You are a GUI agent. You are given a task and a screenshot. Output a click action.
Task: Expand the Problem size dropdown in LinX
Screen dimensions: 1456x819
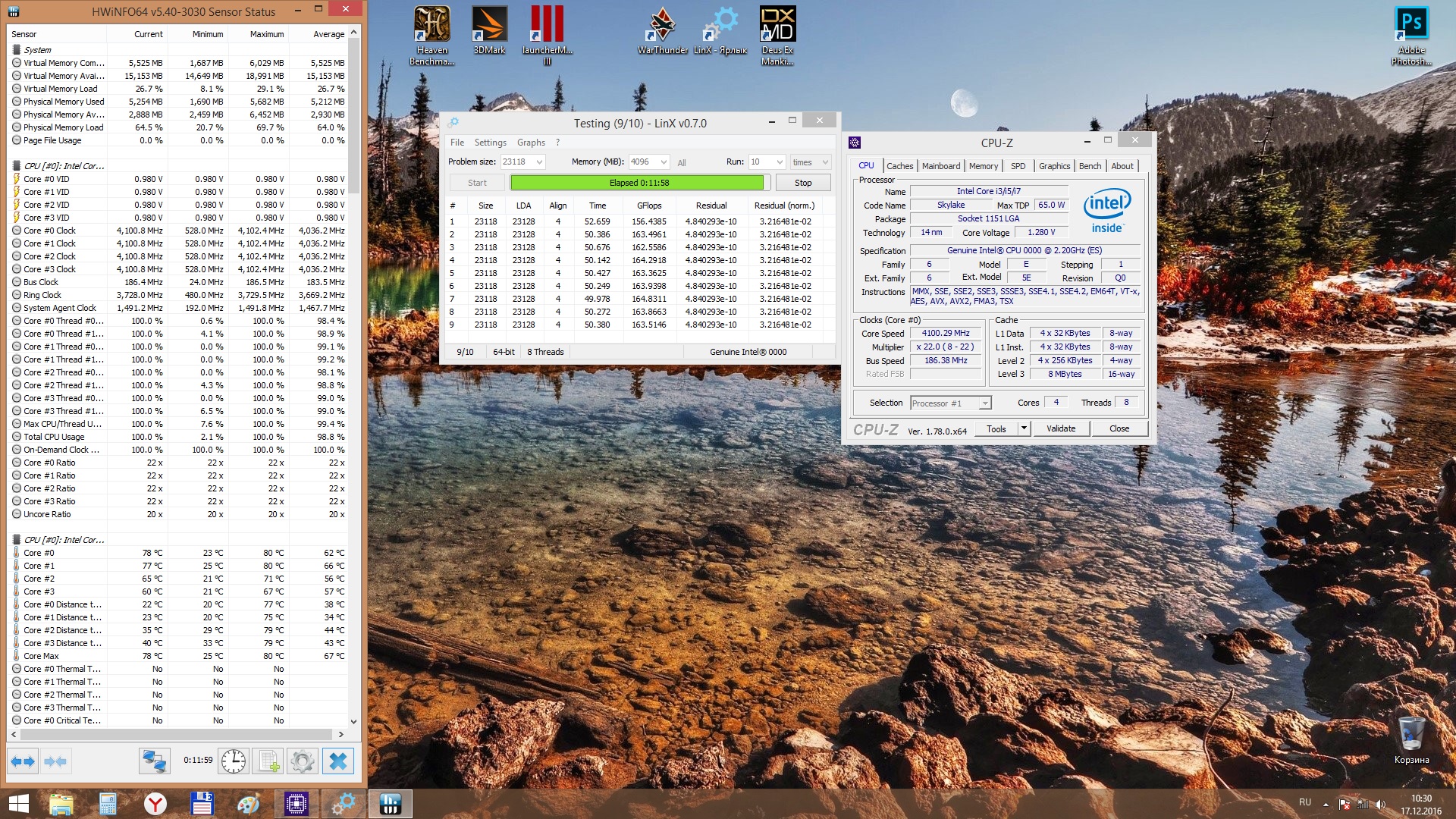coord(539,162)
